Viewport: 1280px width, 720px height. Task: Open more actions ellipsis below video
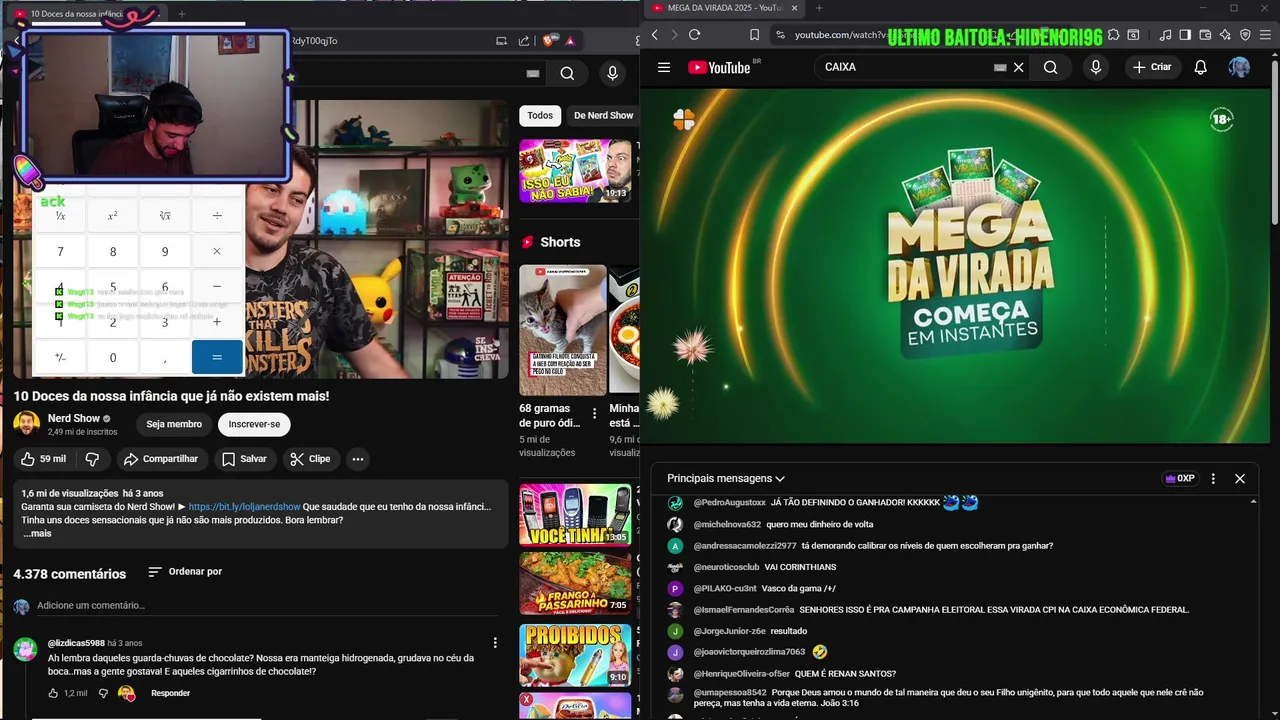(357, 459)
